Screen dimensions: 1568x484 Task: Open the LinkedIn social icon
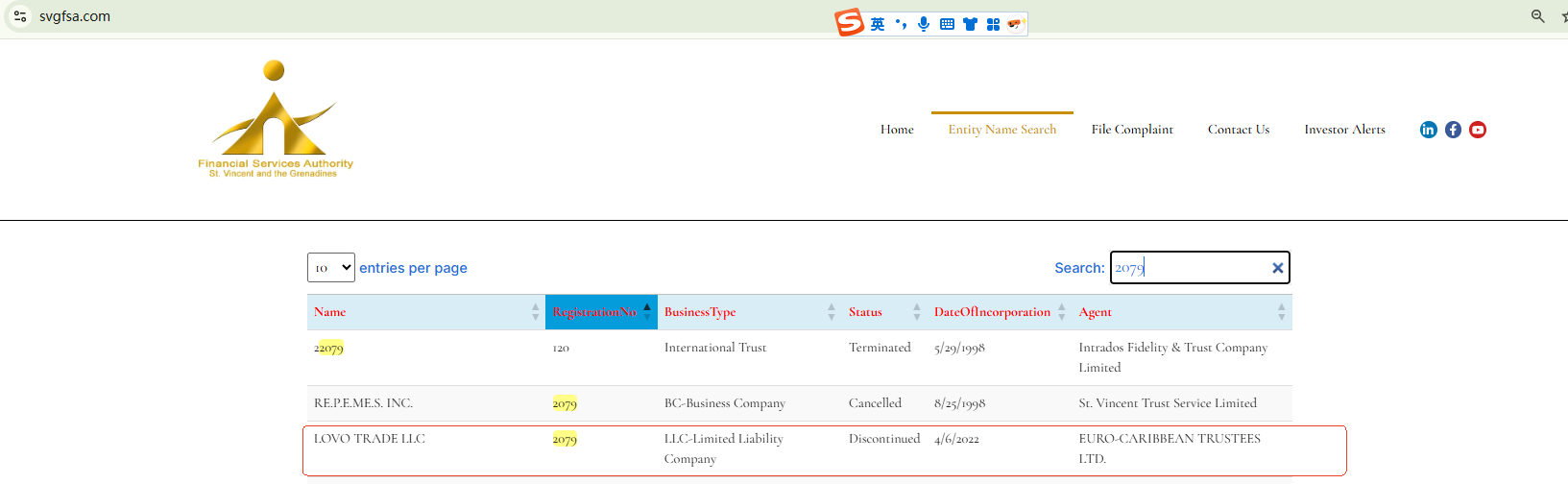pos(1428,130)
